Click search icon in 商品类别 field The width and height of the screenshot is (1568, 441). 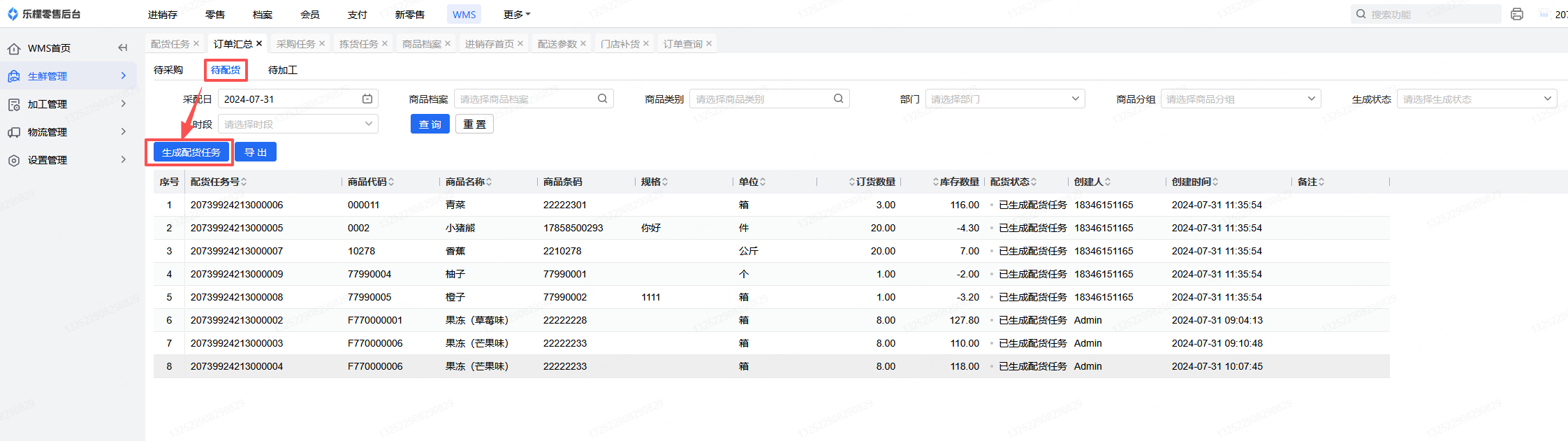click(838, 99)
